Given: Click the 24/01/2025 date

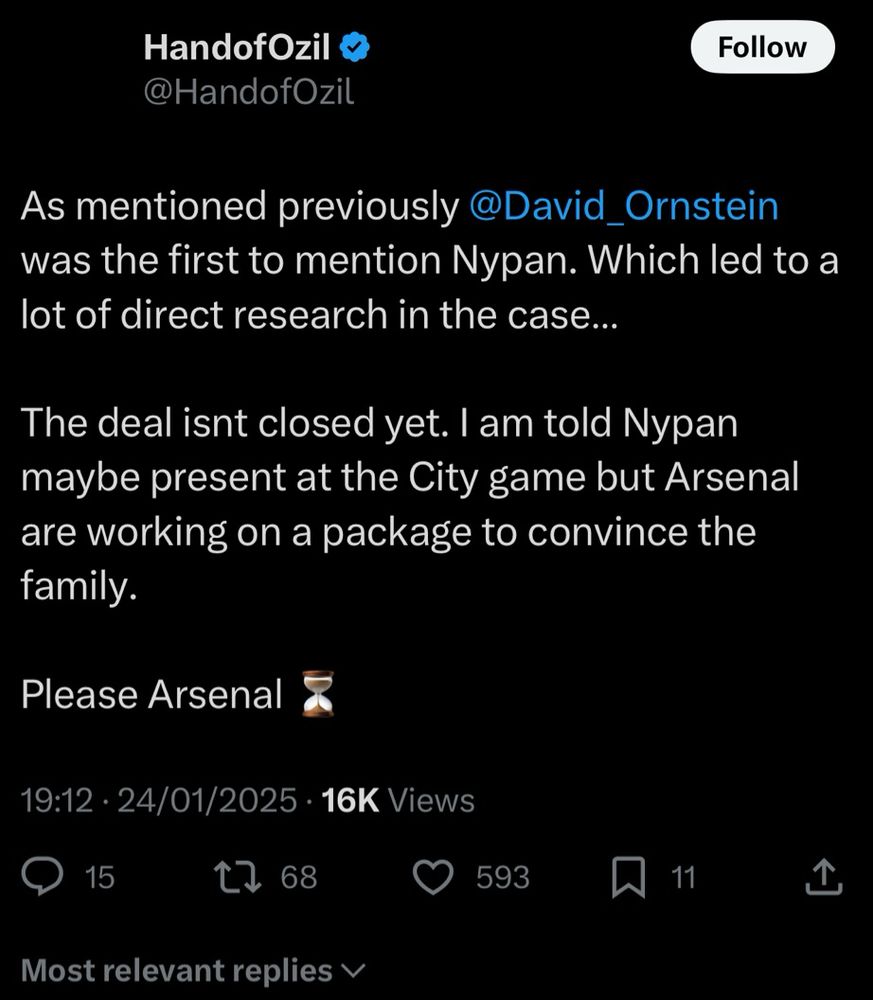Looking at the screenshot, I should (208, 800).
